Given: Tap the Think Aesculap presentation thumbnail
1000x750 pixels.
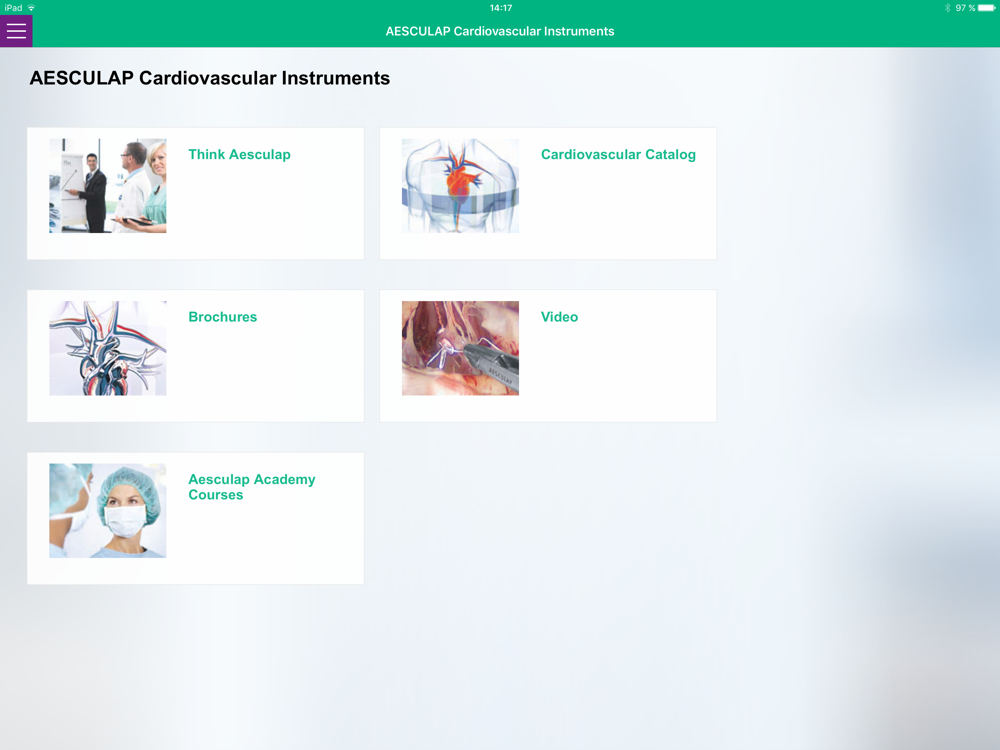Looking at the screenshot, I should pos(108,186).
